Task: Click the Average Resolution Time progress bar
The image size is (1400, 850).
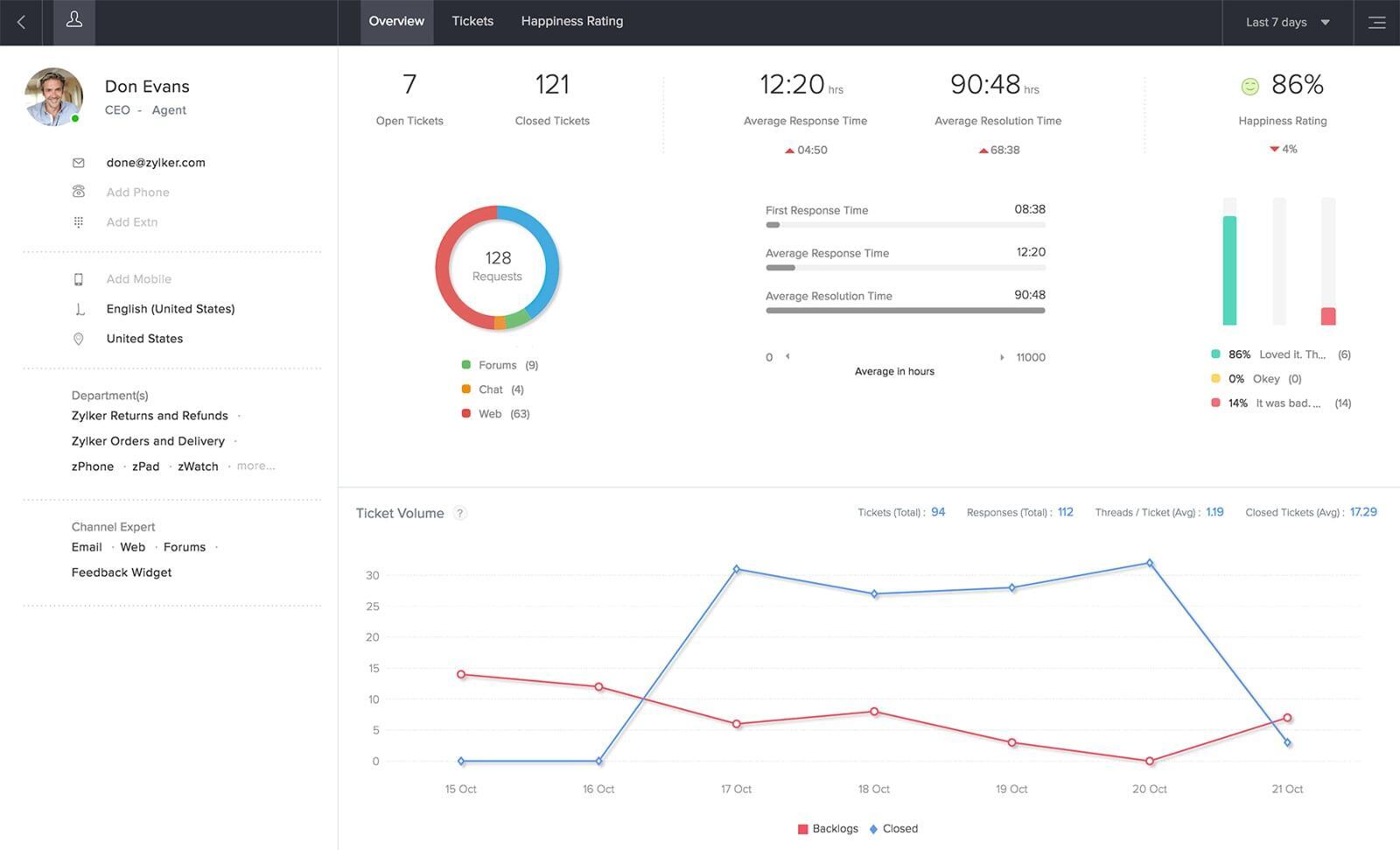Action: (905, 309)
